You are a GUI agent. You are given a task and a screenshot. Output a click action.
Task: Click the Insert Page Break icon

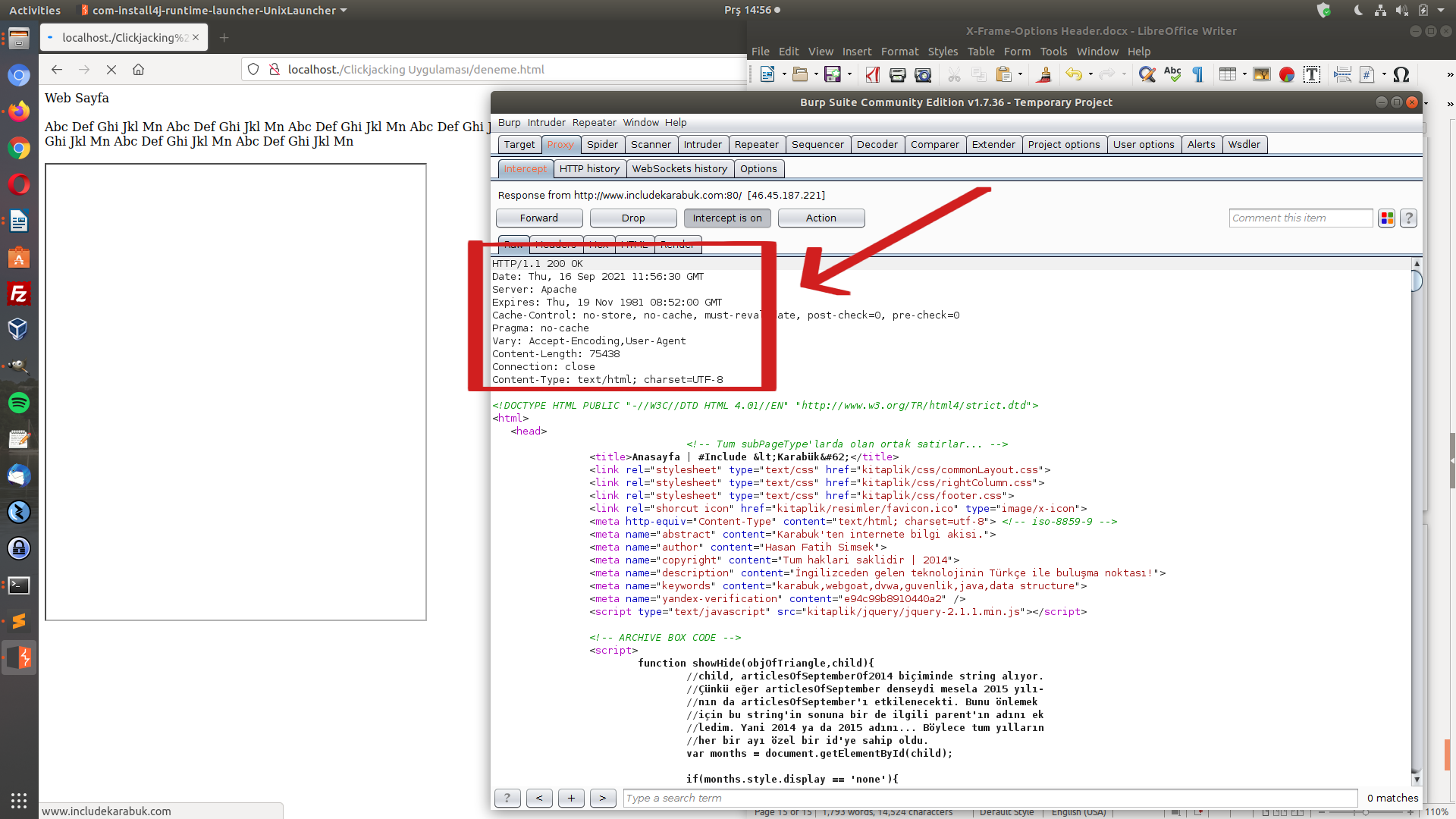(1342, 74)
